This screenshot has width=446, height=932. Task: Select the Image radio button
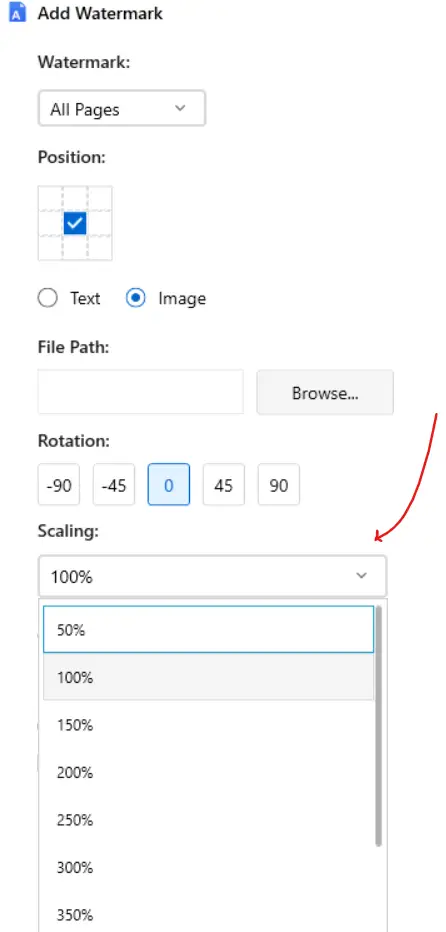pyautogui.click(x=136, y=298)
